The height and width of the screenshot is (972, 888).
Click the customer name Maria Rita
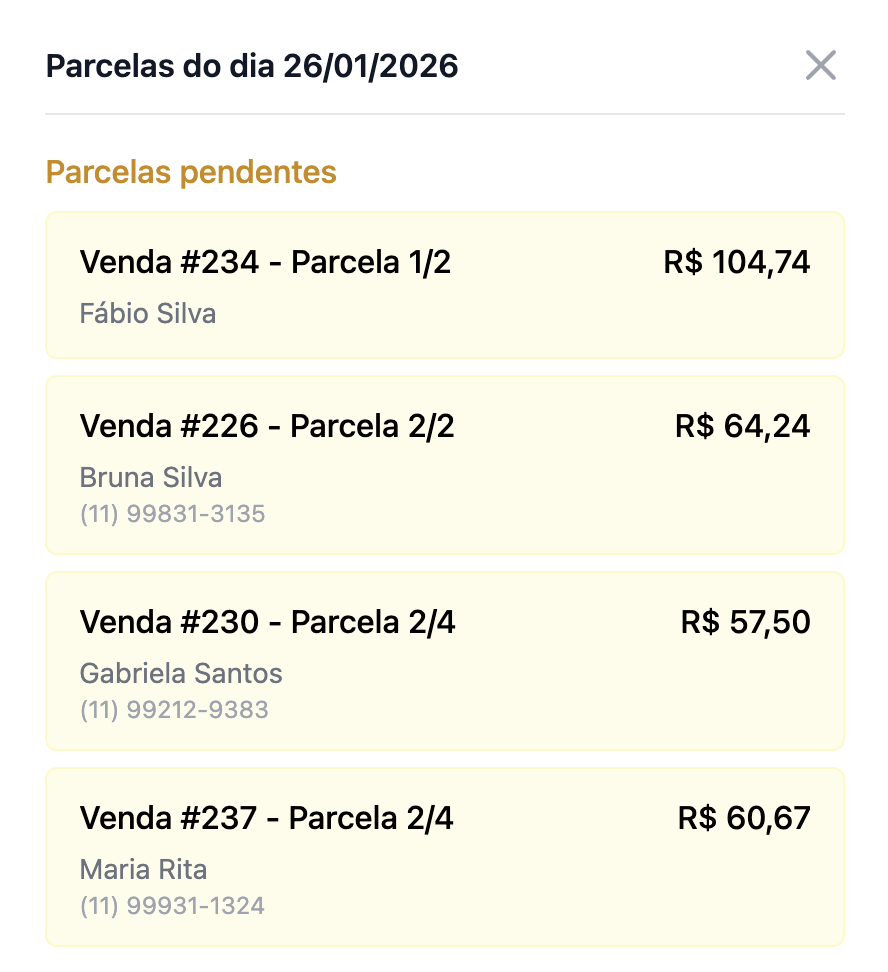[143, 869]
